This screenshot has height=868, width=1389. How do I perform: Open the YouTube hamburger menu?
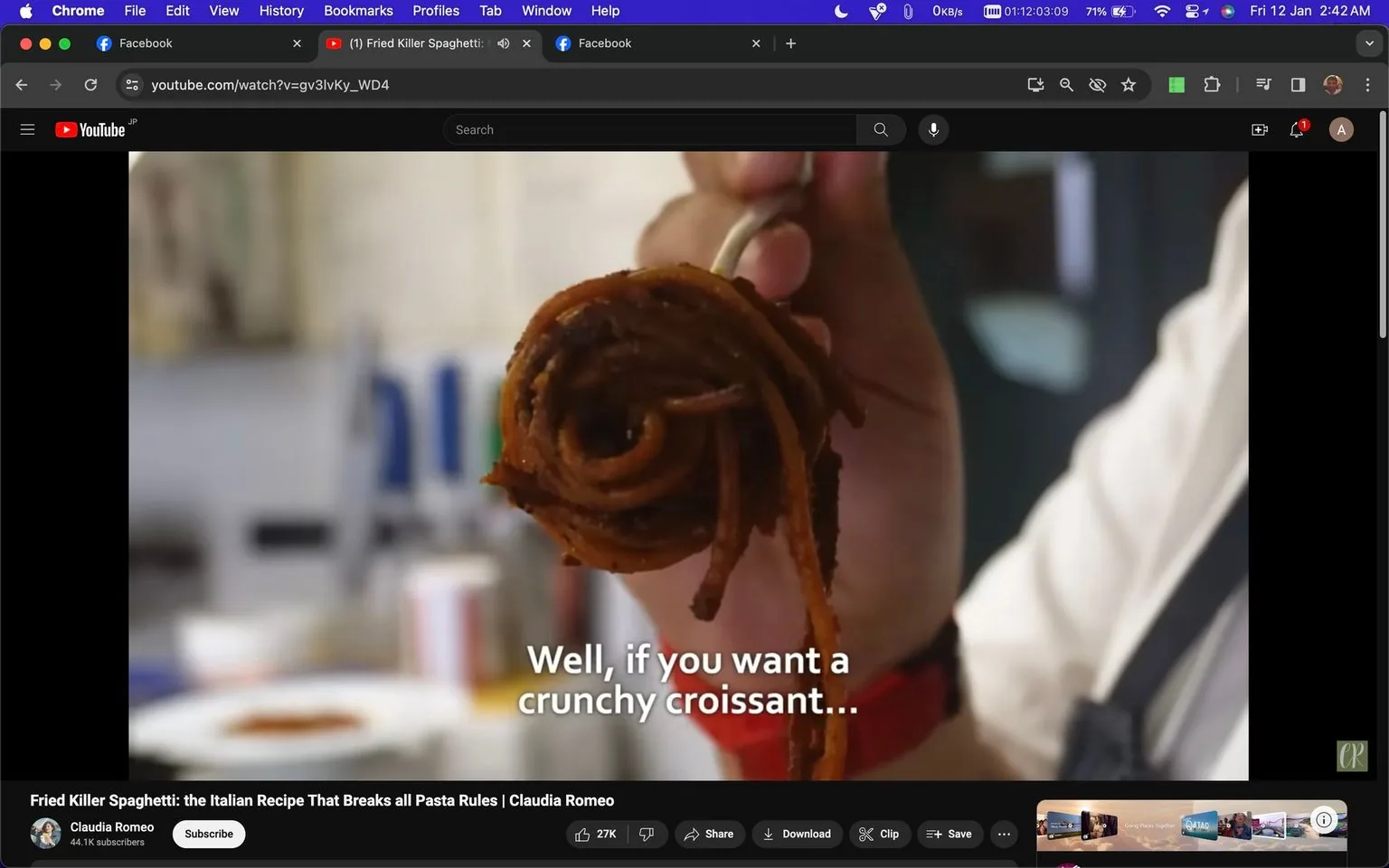[x=27, y=129]
